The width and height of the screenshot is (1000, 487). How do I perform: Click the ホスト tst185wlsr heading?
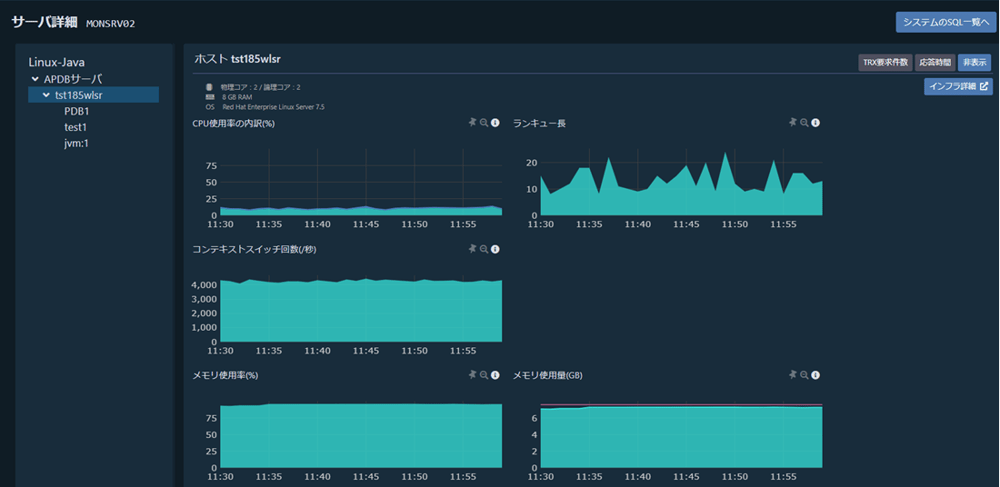tap(237, 59)
